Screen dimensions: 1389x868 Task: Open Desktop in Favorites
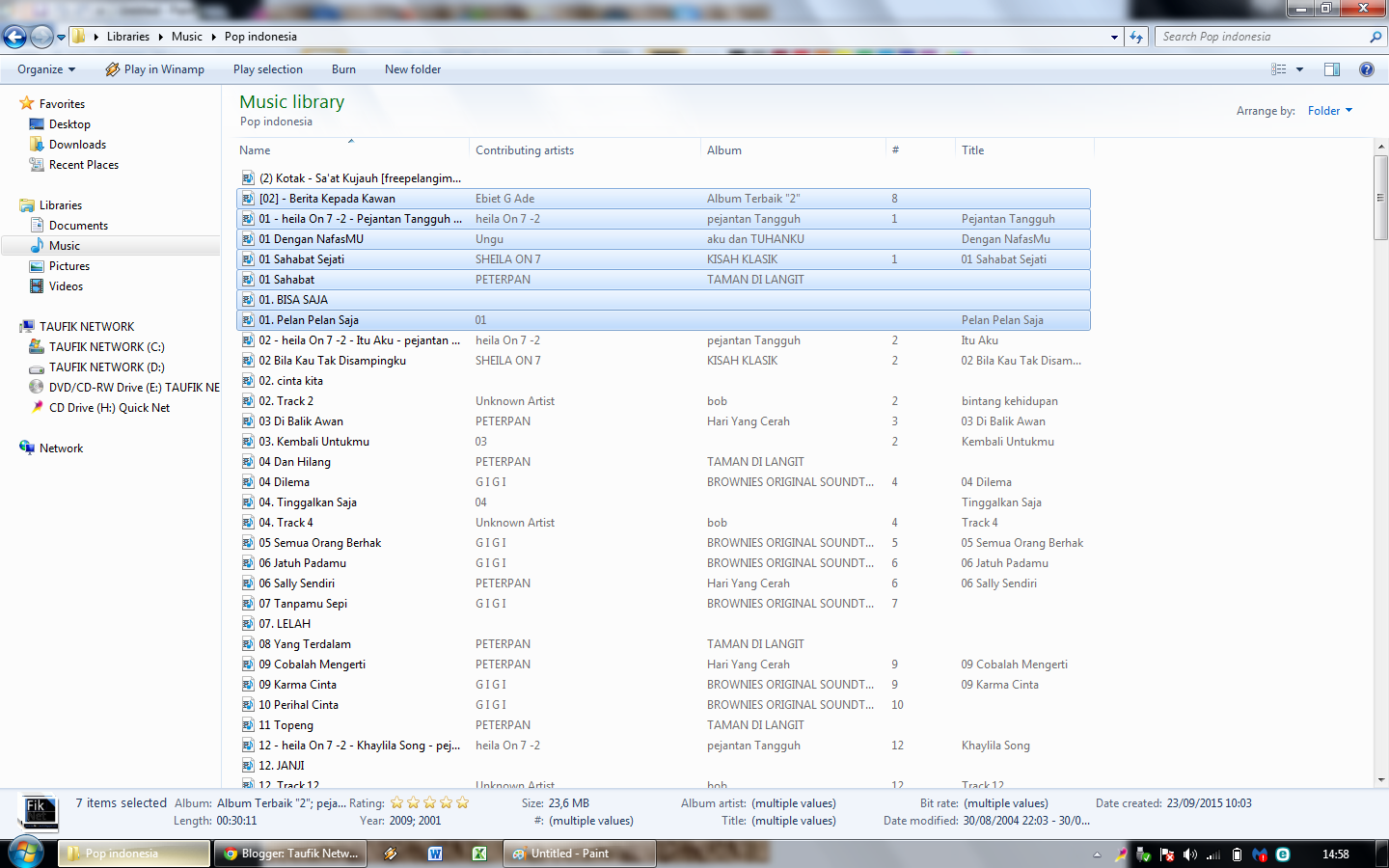pos(69,124)
